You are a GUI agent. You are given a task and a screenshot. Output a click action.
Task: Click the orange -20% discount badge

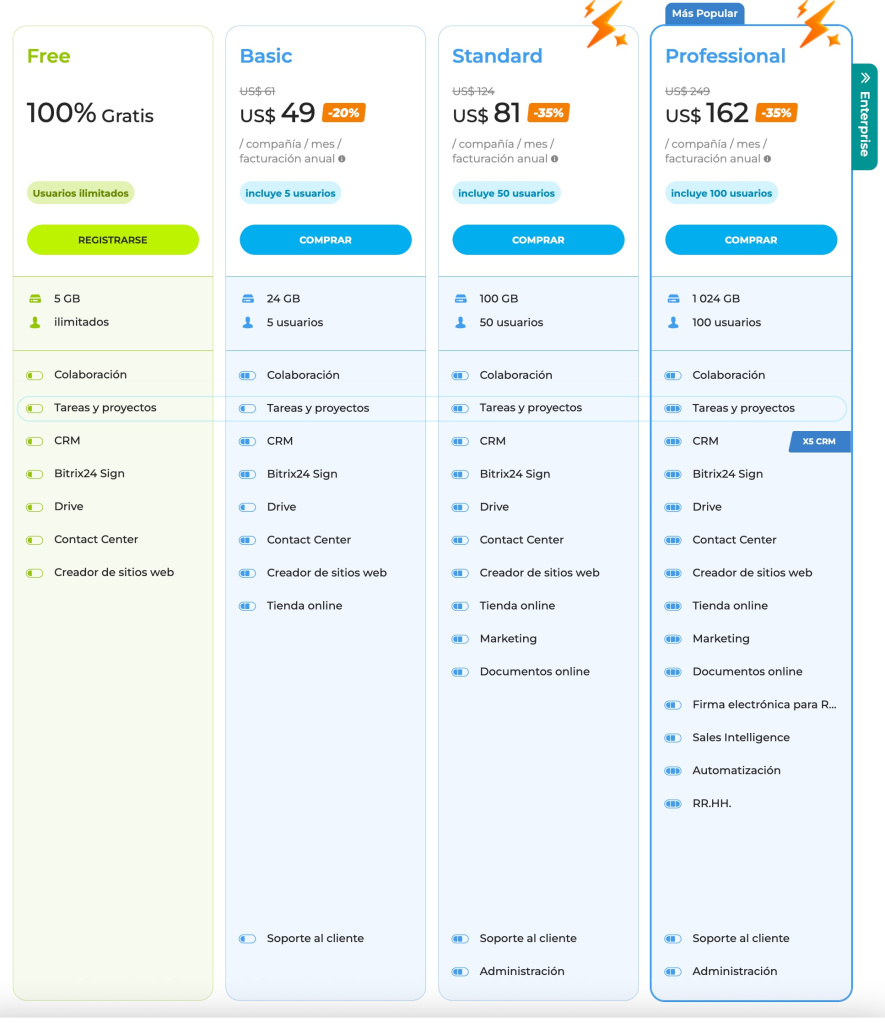[344, 113]
